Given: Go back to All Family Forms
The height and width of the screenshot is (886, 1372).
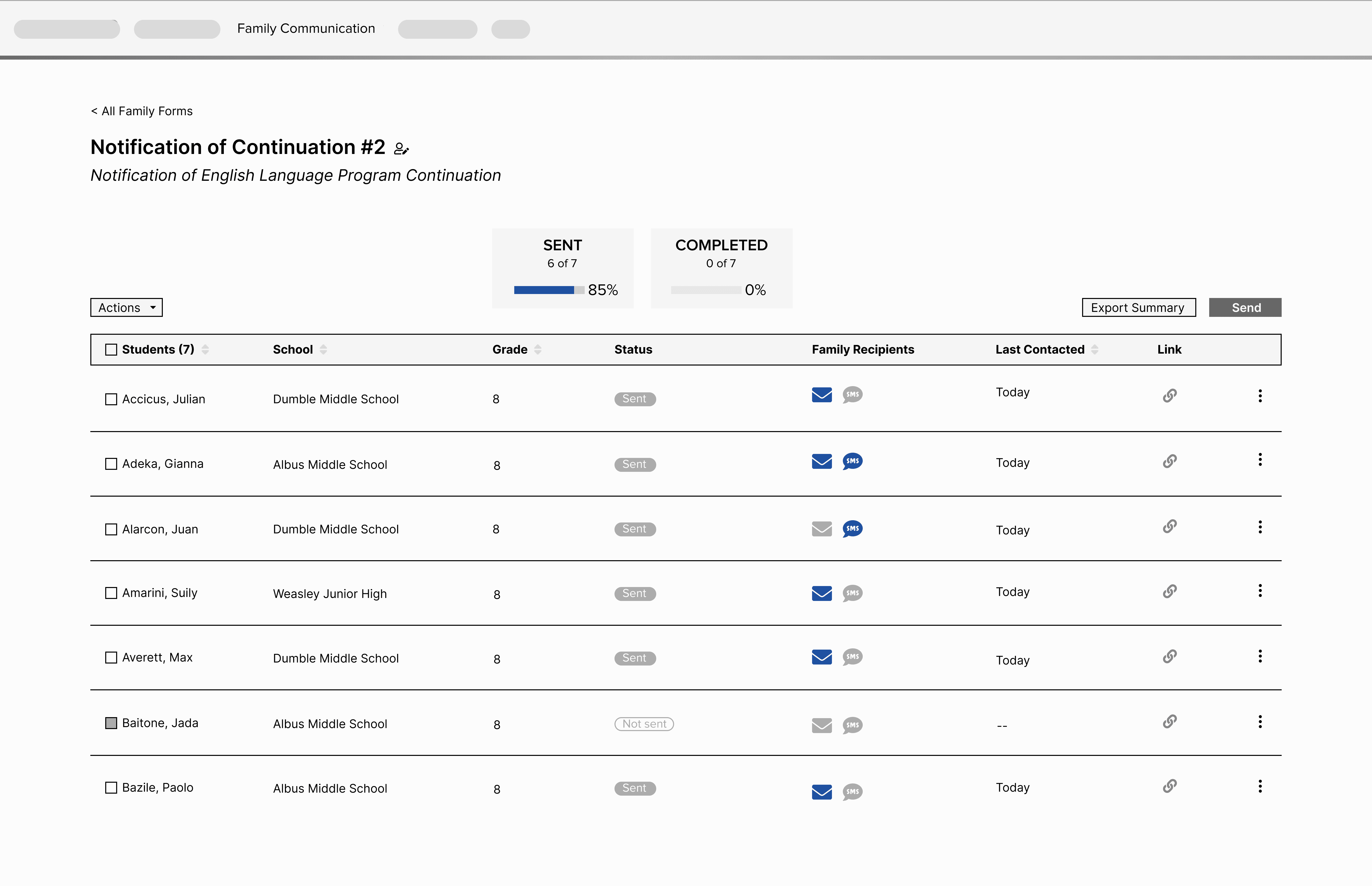Looking at the screenshot, I should (141, 111).
